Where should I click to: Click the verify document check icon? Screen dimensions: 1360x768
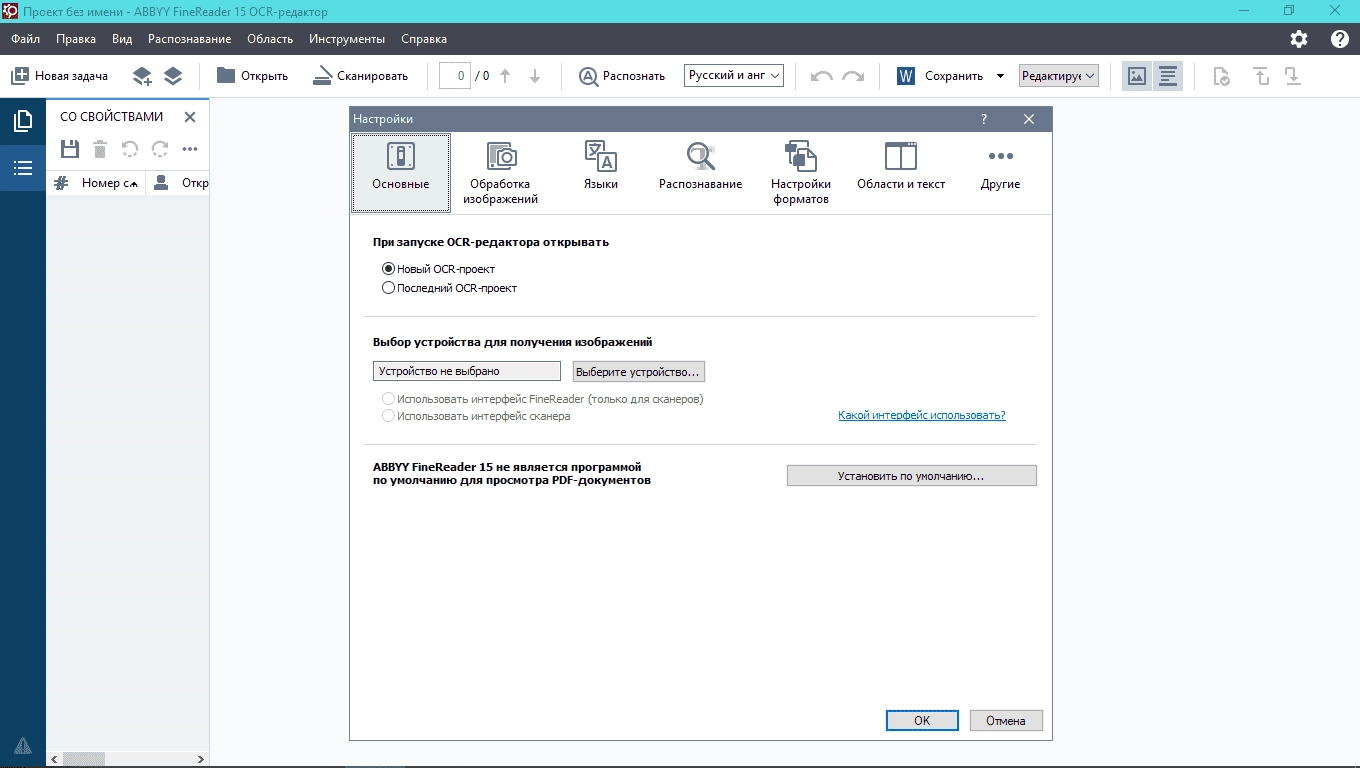click(1221, 76)
